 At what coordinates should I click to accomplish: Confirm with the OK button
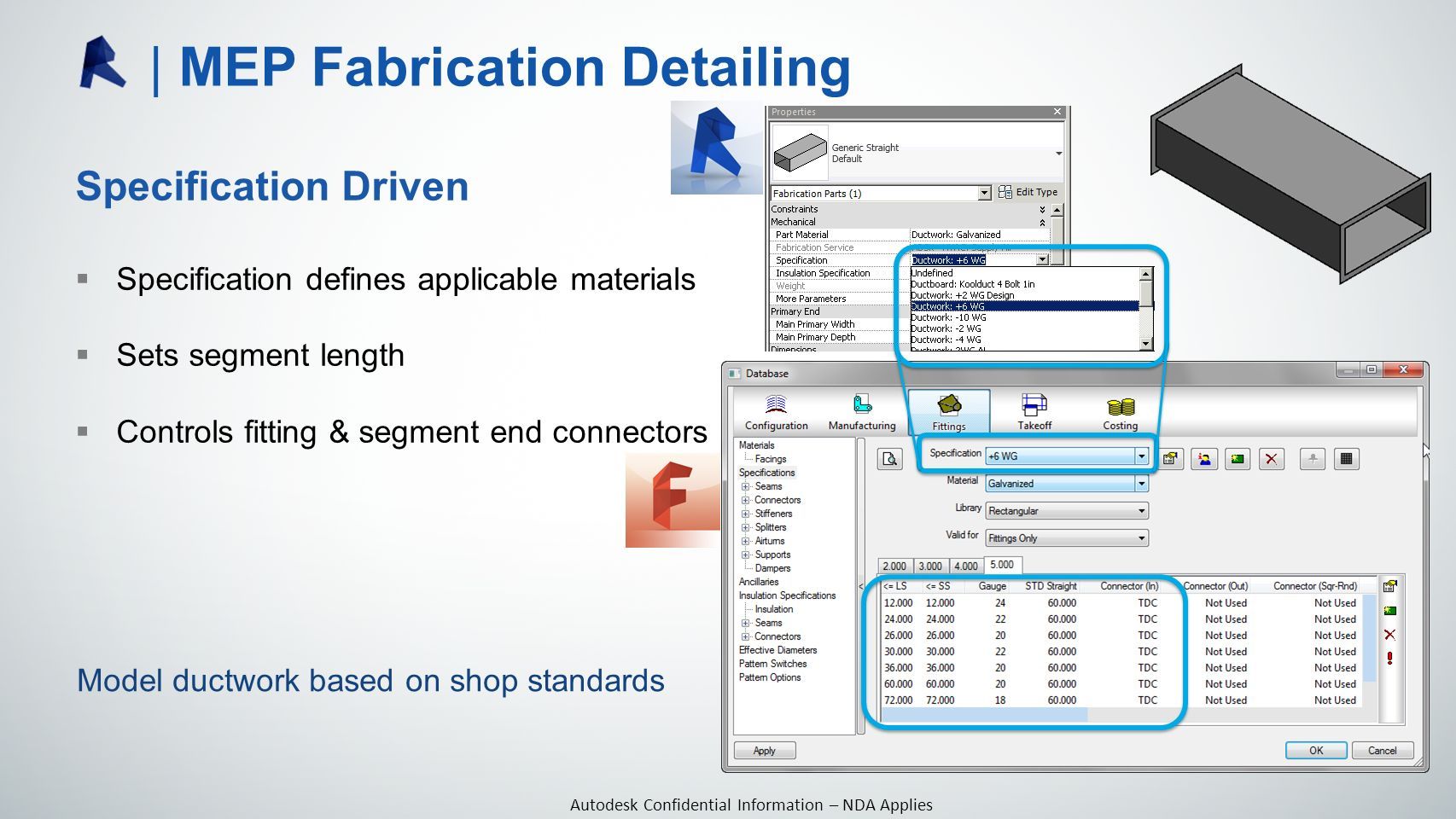tap(1316, 751)
